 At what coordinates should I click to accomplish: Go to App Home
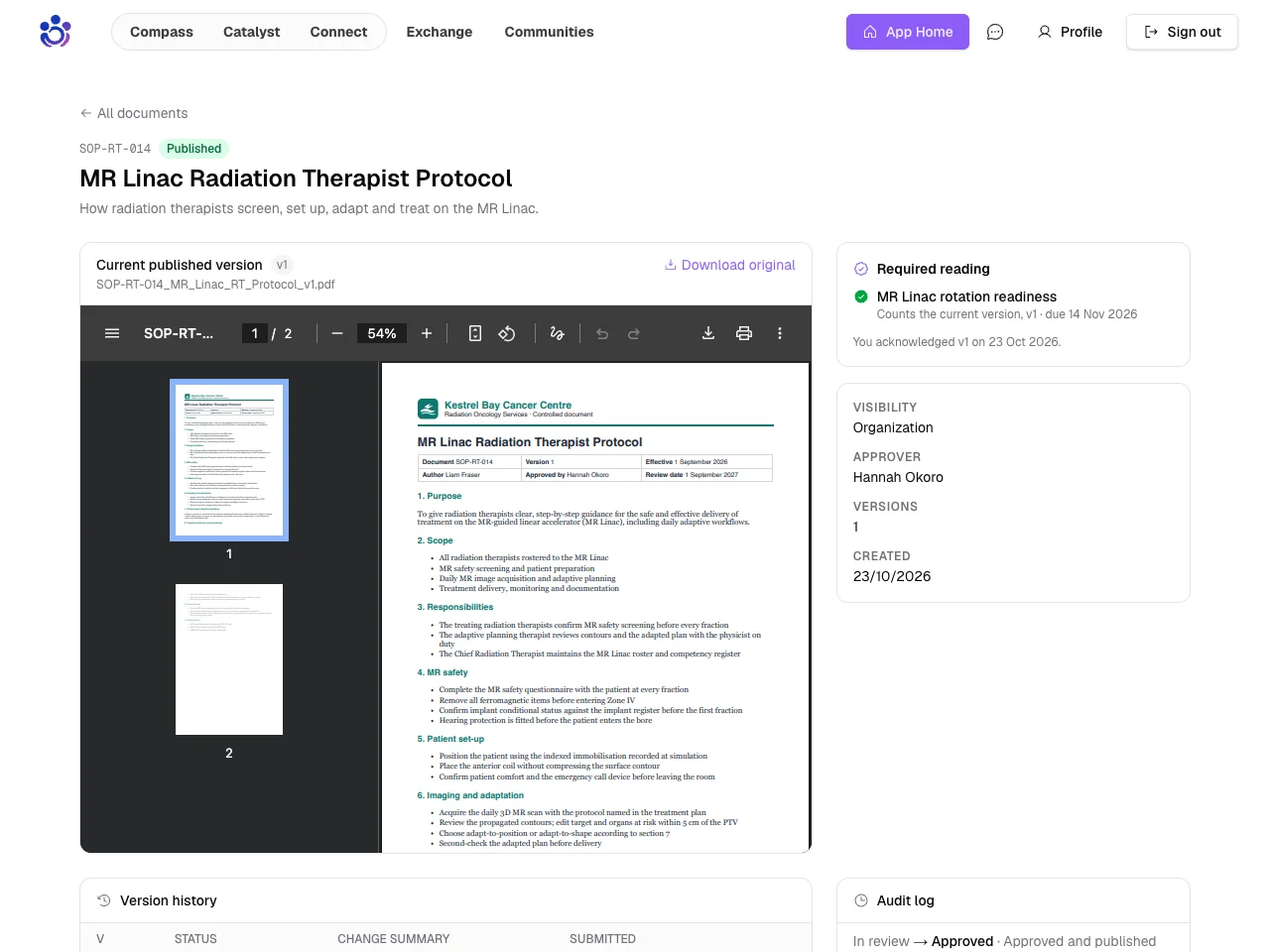908,32
